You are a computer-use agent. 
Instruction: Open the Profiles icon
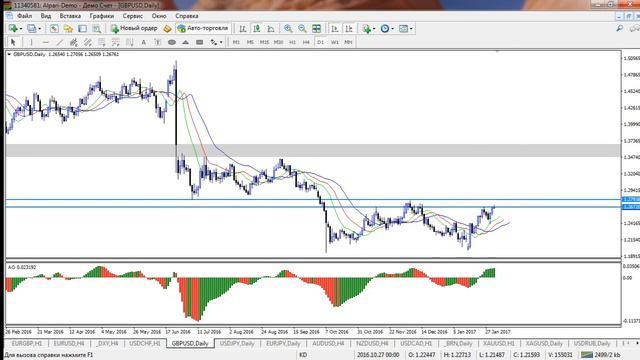pos(31,29)
